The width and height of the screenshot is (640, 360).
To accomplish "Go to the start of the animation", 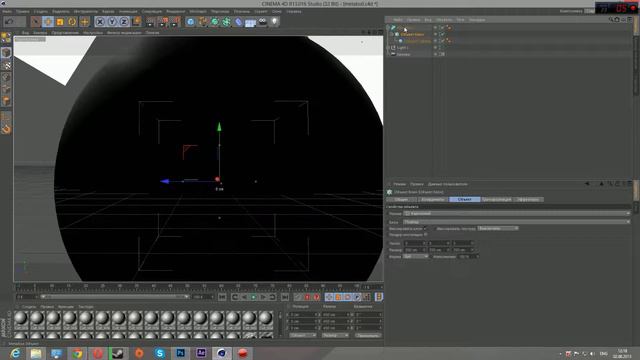I will click(222, 297).
